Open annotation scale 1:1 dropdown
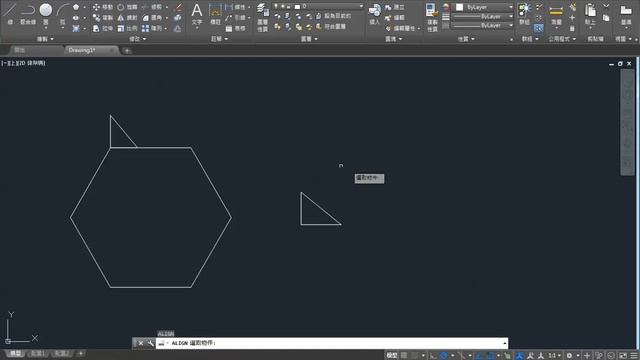This screenshot has width=640, height=360. click(554, 356)
